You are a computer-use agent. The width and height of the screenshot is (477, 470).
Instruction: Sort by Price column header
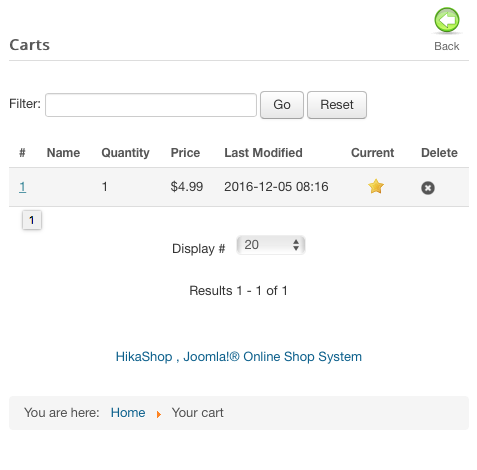pyautogui.click(x=185, y=153)
